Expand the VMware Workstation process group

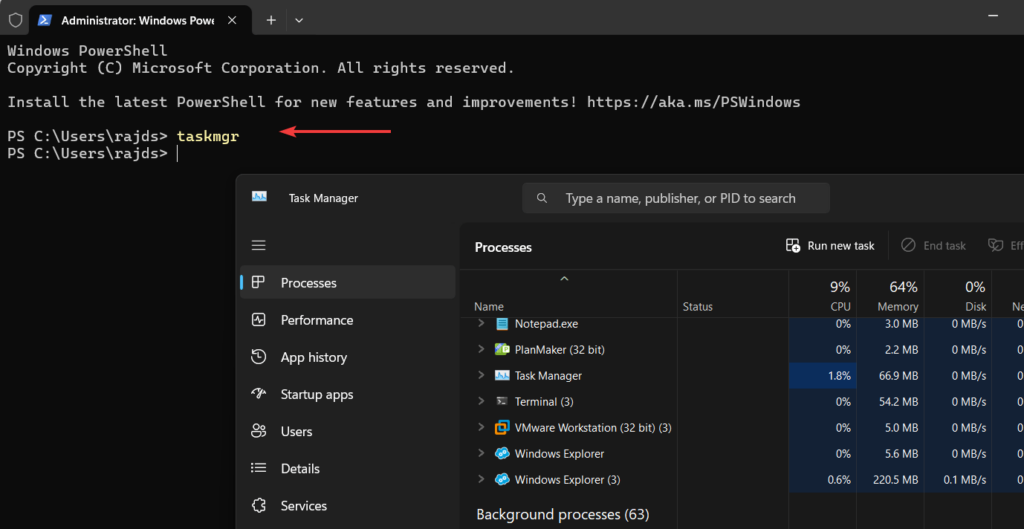click(x=481, y=428)
